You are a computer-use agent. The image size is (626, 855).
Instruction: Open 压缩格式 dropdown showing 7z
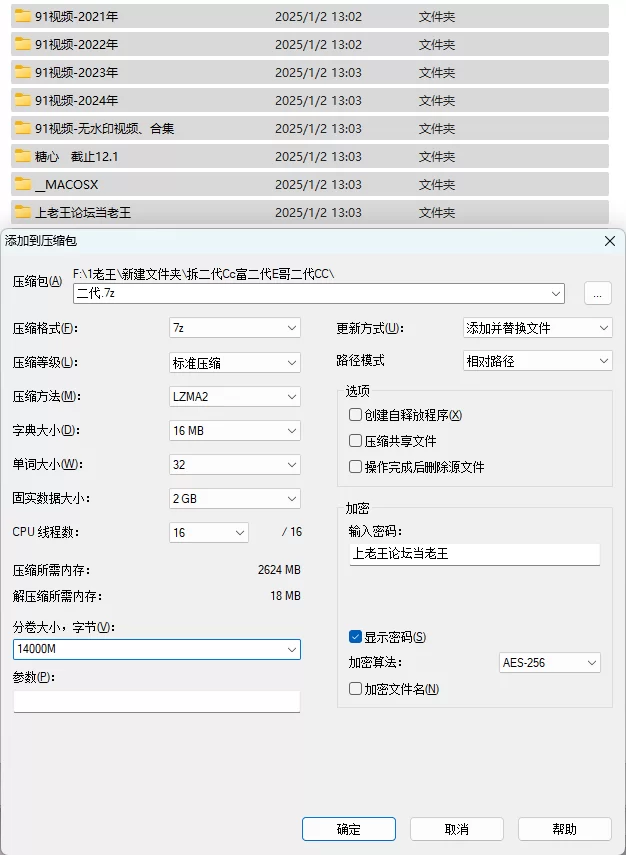tap(234, 328)
